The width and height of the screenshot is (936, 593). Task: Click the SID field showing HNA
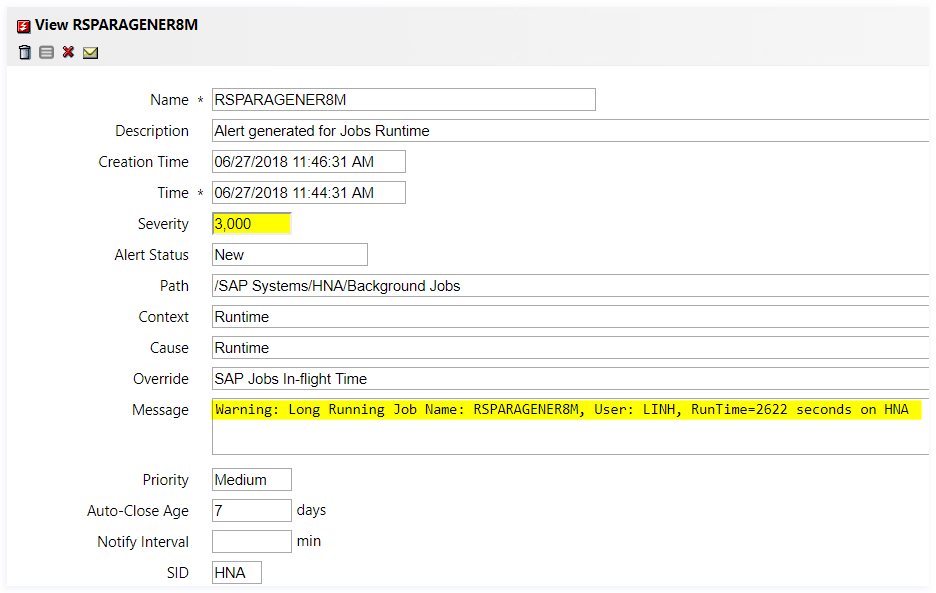coord(236,573)
